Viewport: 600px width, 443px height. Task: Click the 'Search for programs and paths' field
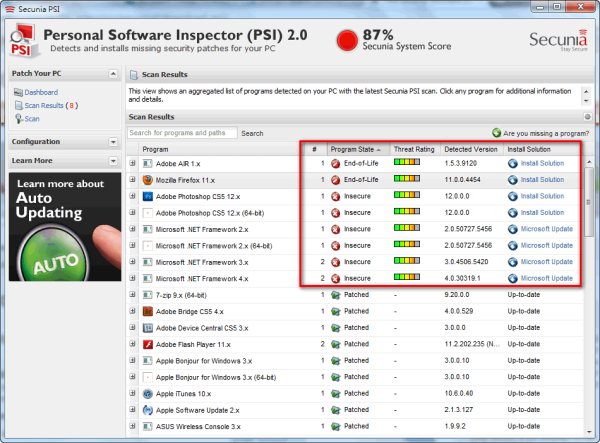click(182, 133)
